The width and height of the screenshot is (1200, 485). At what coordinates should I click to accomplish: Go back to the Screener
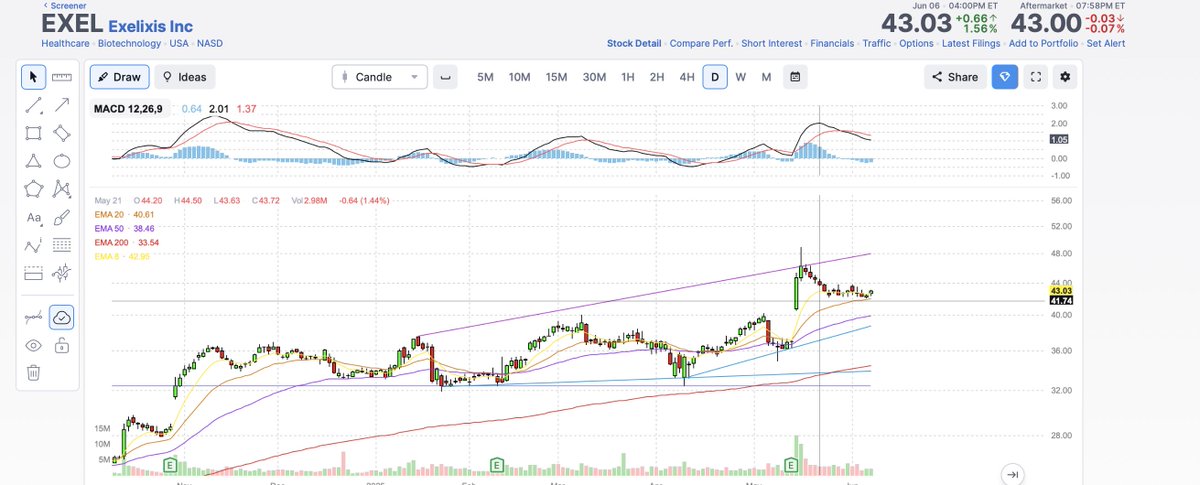(x=64, y=5)
